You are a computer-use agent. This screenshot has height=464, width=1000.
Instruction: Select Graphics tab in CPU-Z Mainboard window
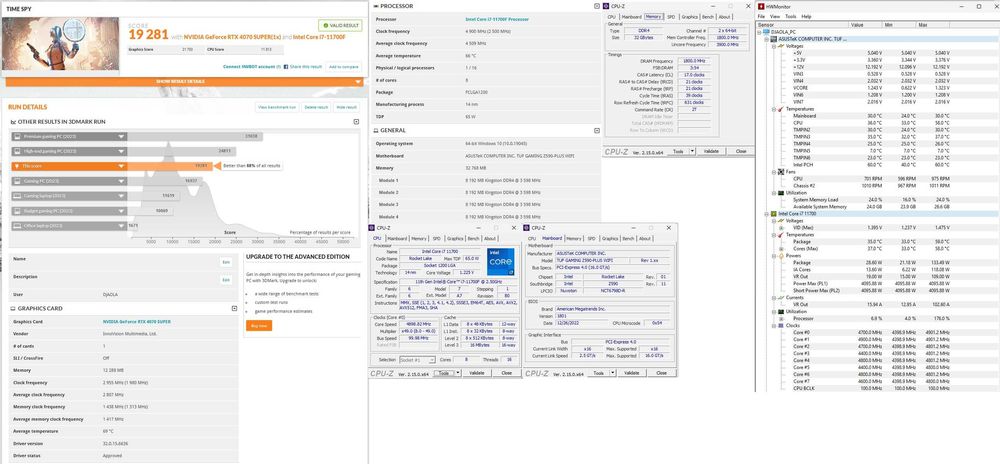(x=610, y=238)
